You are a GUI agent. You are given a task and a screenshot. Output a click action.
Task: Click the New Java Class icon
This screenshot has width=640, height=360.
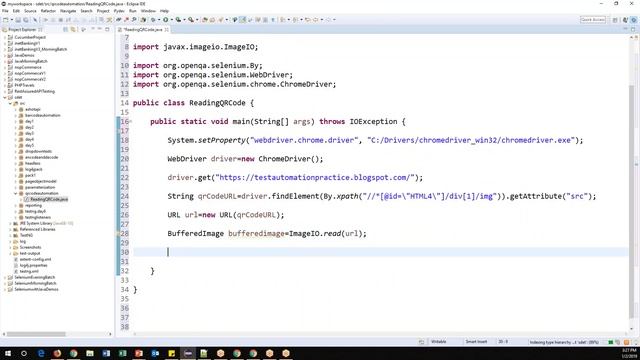pos(212,20)
